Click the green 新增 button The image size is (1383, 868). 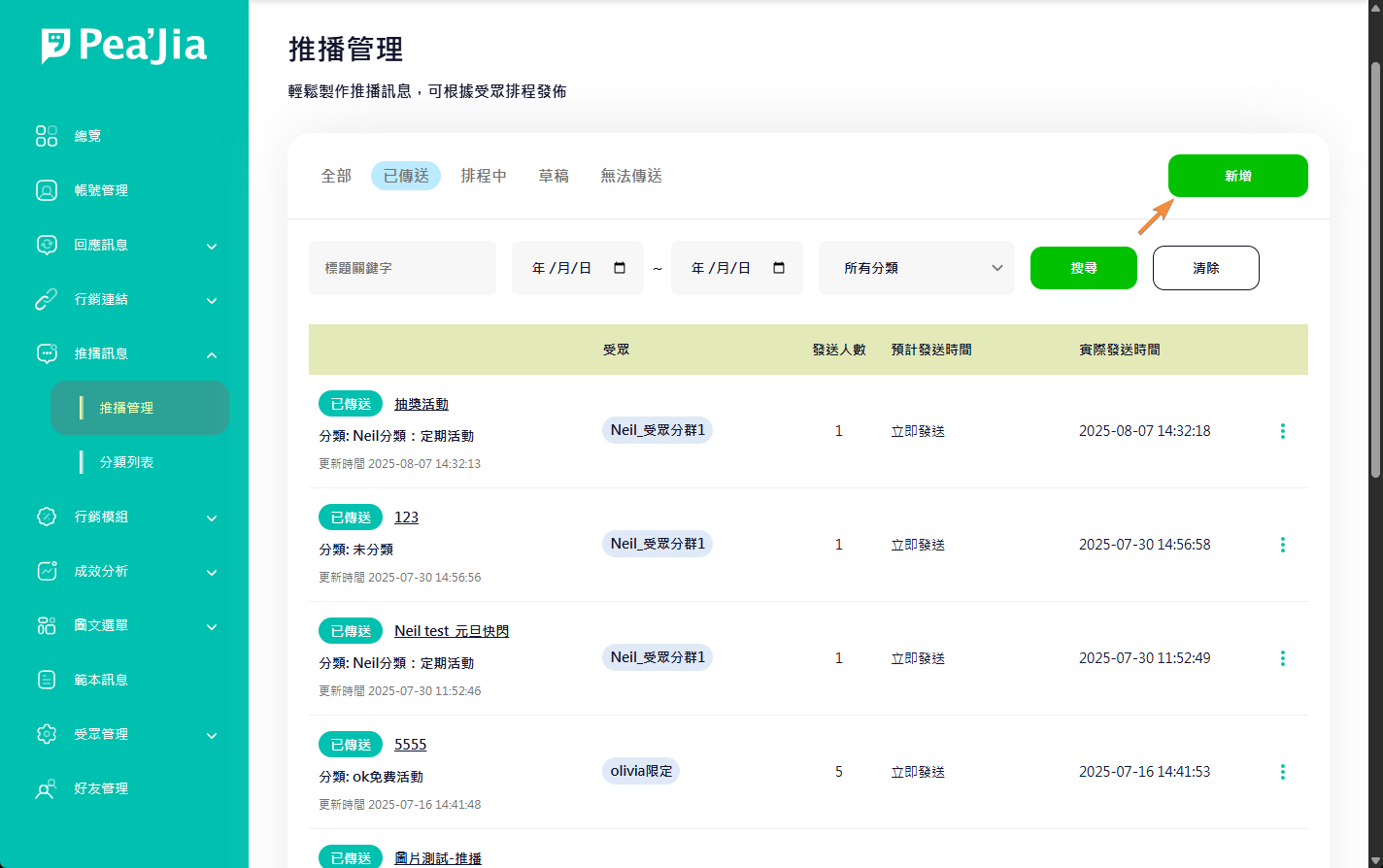tap(1237, 176)
